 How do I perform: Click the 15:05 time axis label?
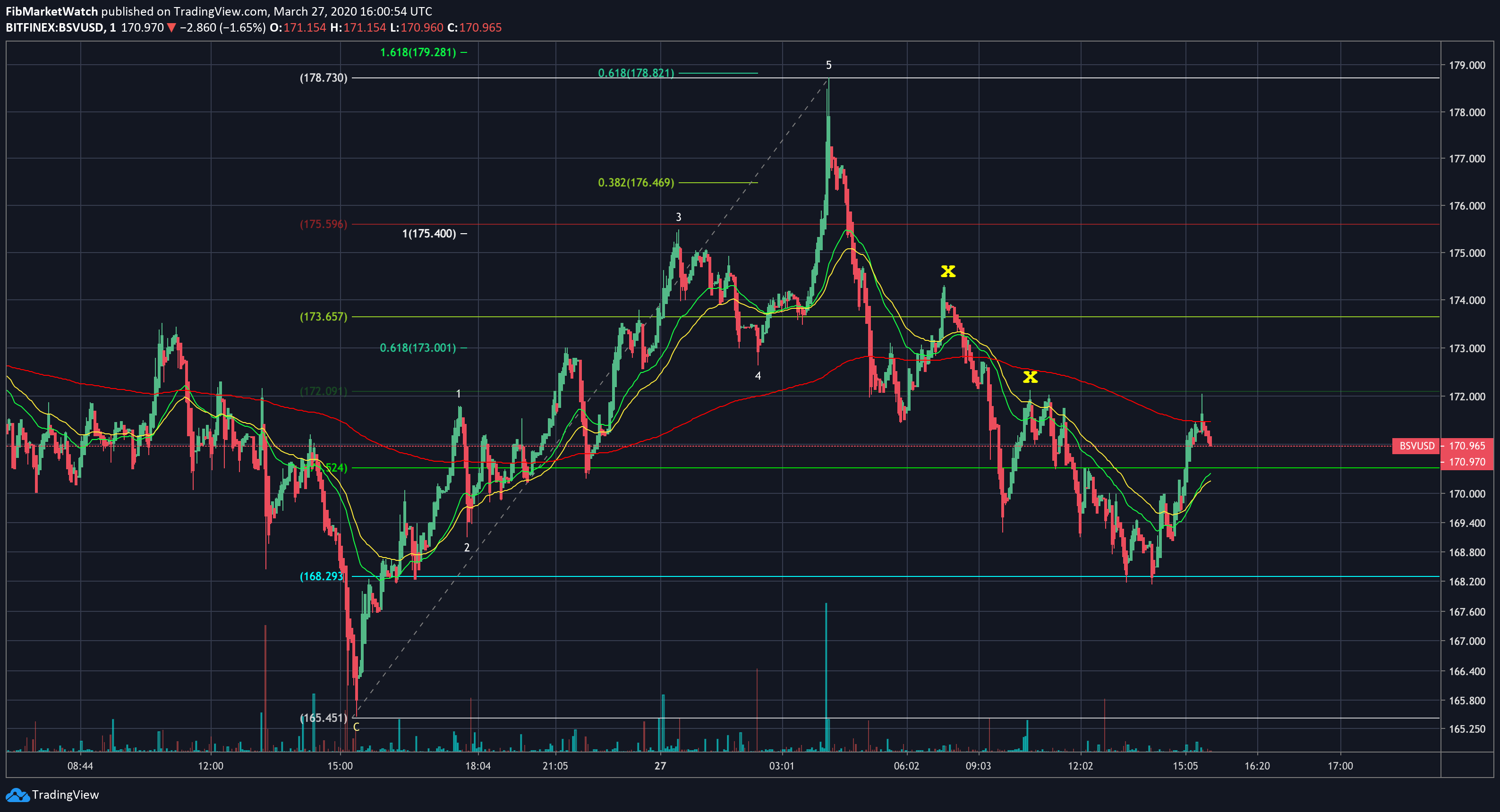click(1185, 766)
